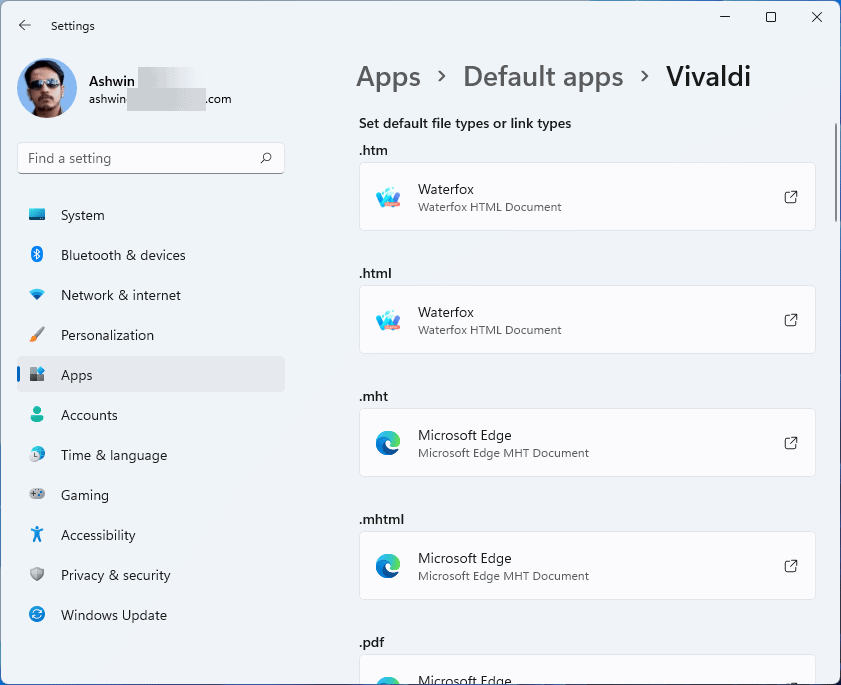
Task: Click the Vivaldi page heading
Action: [x=708, y=76]
